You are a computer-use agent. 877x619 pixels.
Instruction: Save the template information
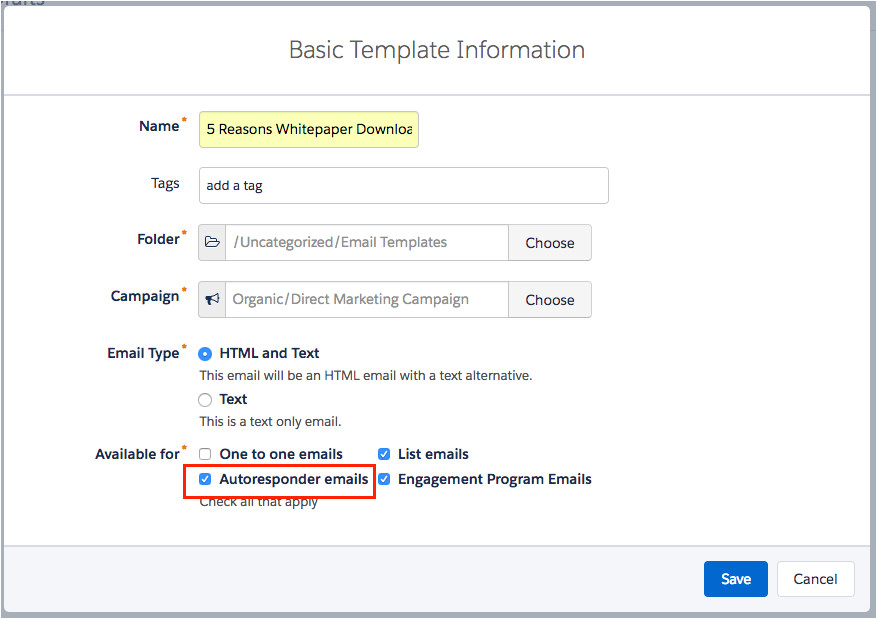pos(735,579)
